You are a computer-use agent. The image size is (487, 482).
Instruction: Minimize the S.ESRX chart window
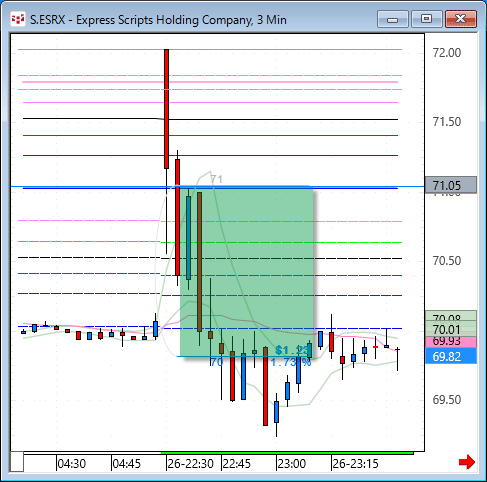click(x=393, y=19)
